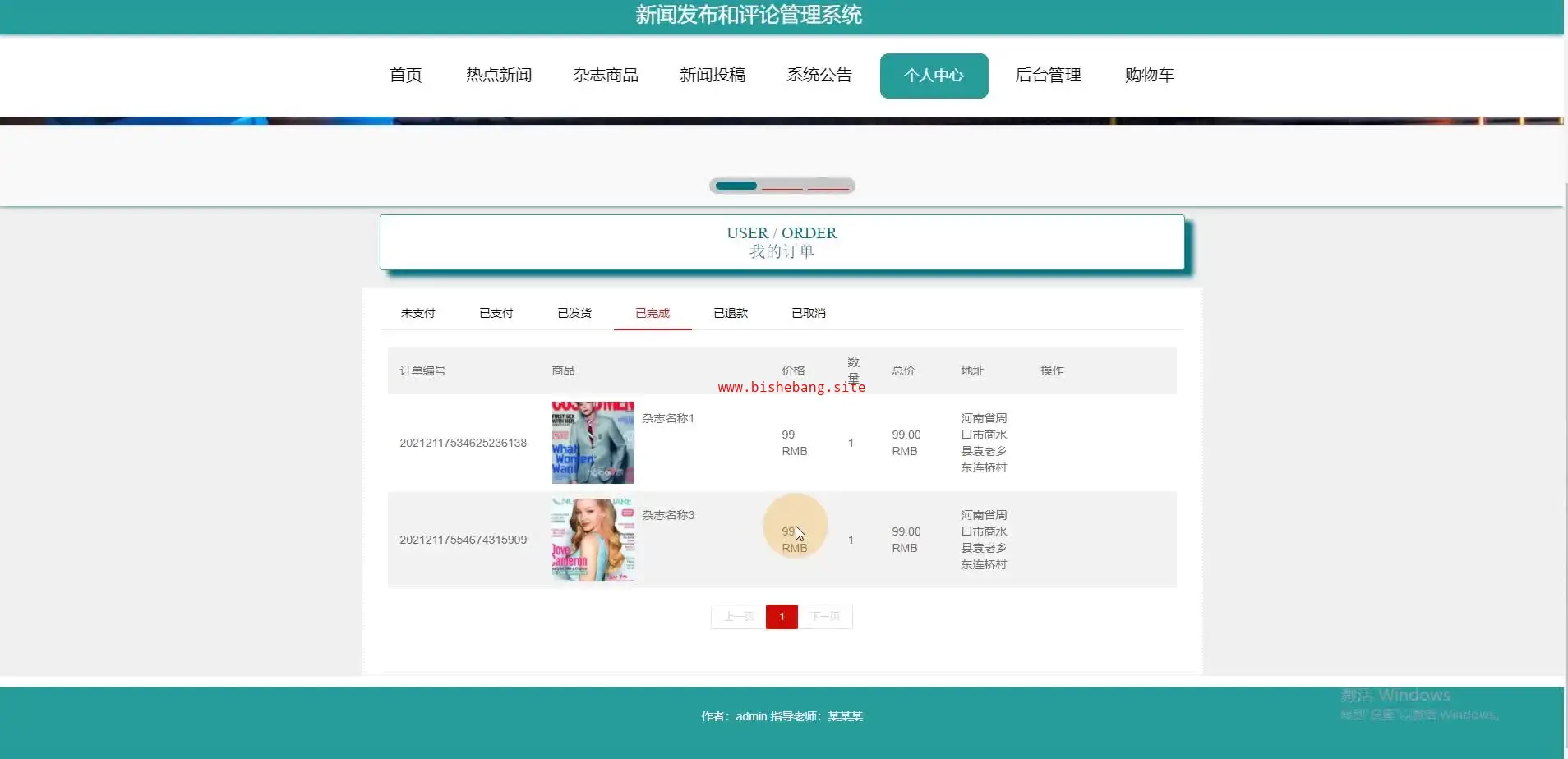Click the 地址 column header
Screen dimensions: 1568x759
972,370
